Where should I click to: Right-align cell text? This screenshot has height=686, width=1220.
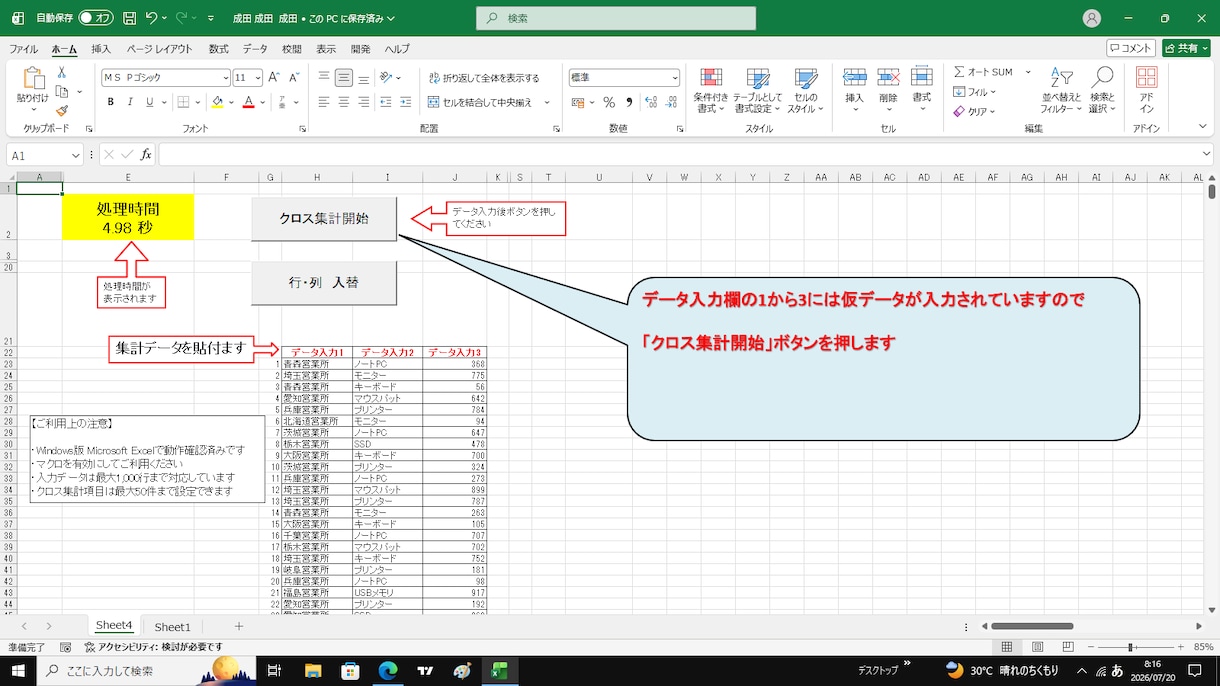[x=364, y=102]
